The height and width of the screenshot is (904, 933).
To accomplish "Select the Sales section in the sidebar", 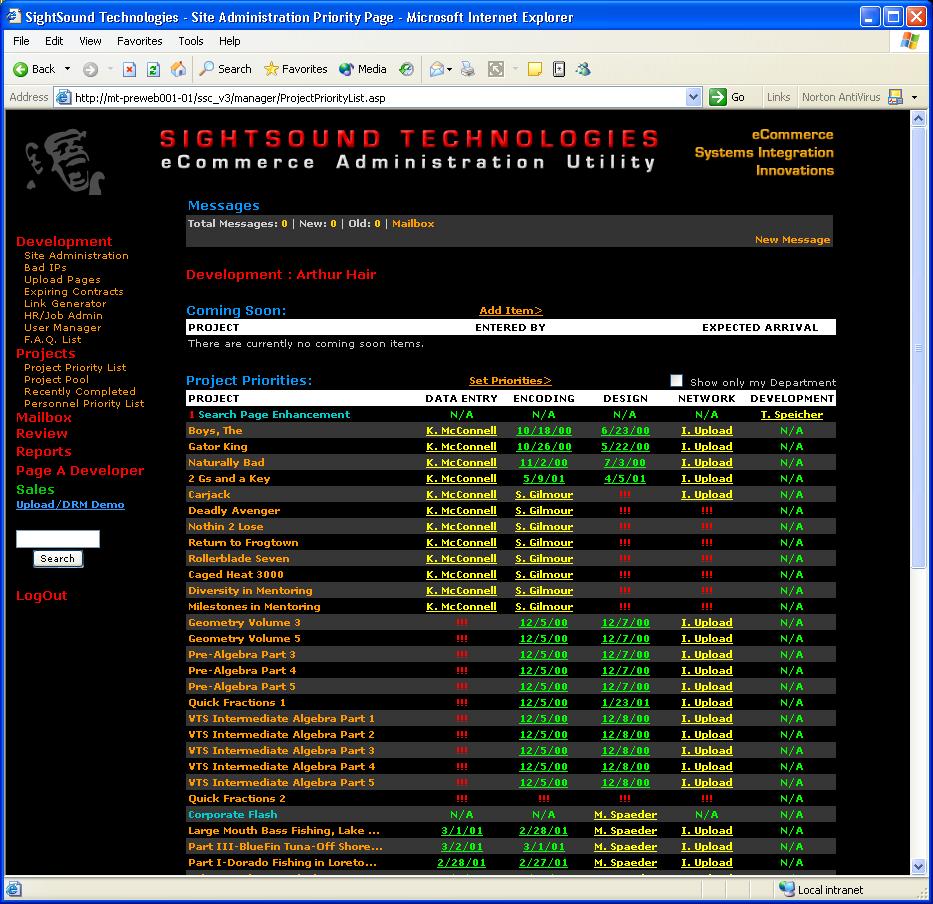I will [35, 490].
